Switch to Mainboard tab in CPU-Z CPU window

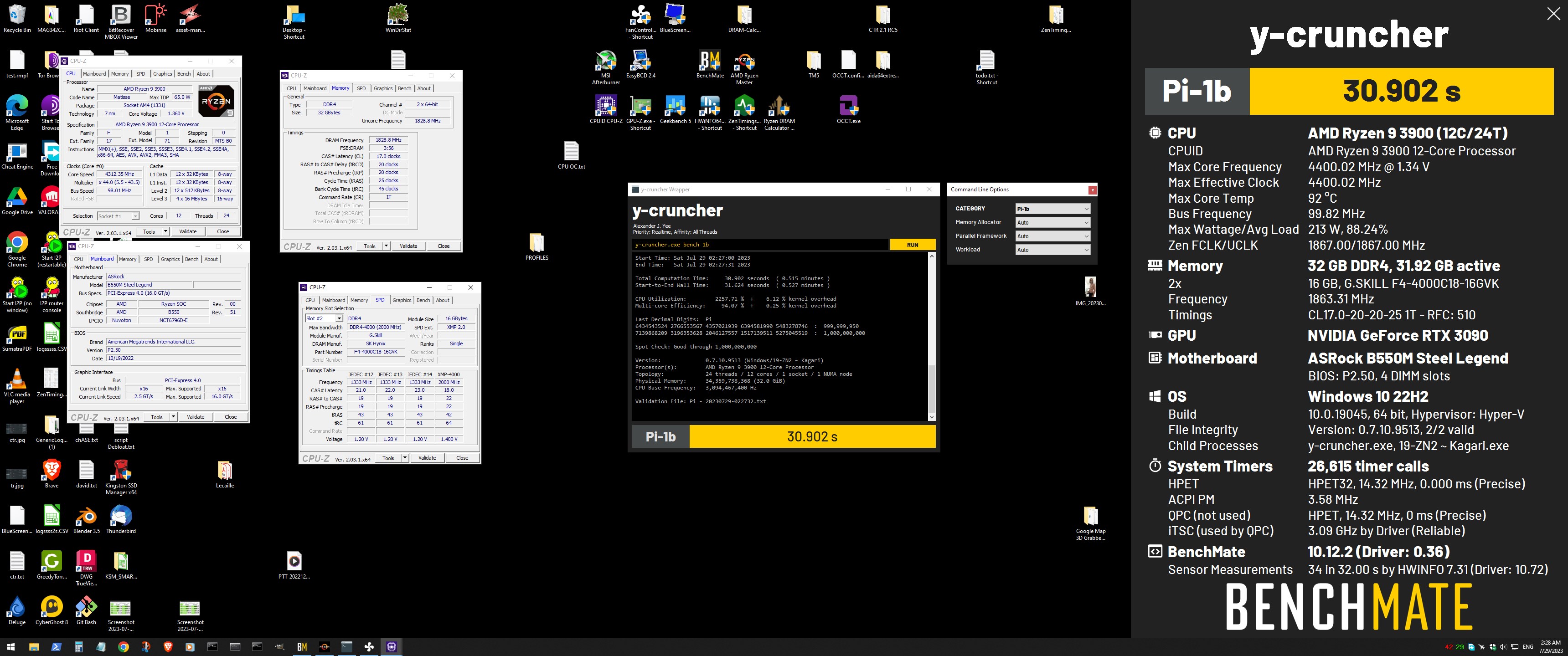point(94,74)
